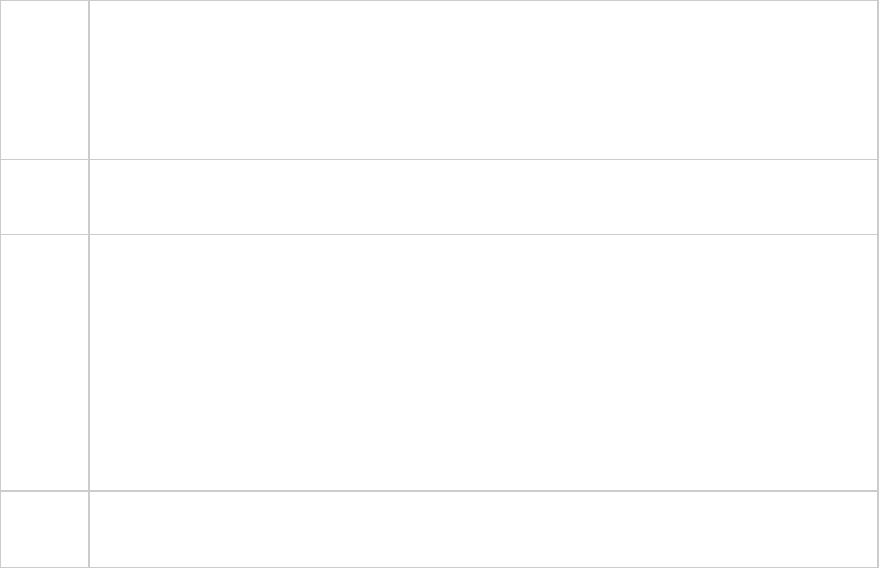Place cursor in the wide cell of the tallest row
The width and height of the screenshot is (879, 568).
(483, 362)
